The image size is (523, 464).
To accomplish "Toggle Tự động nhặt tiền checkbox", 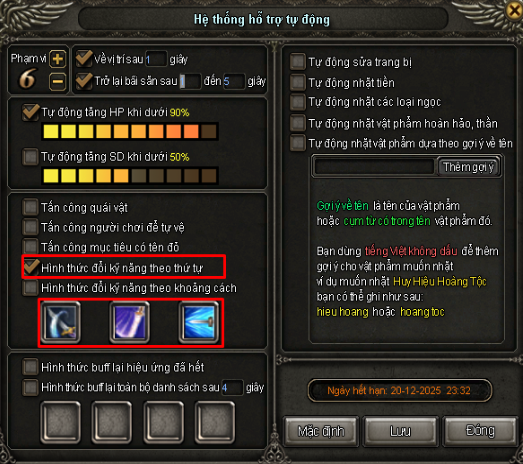I will (298, 82).
